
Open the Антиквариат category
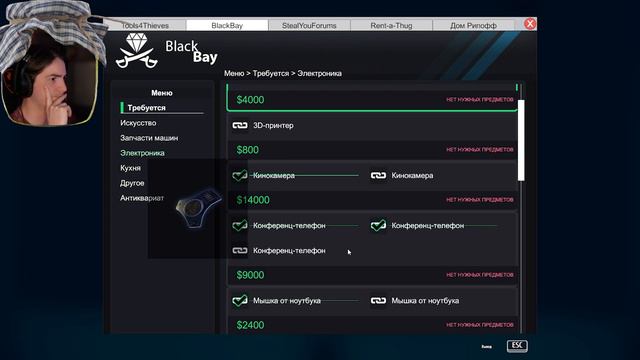pyautogui.click(x=142, y=198)
